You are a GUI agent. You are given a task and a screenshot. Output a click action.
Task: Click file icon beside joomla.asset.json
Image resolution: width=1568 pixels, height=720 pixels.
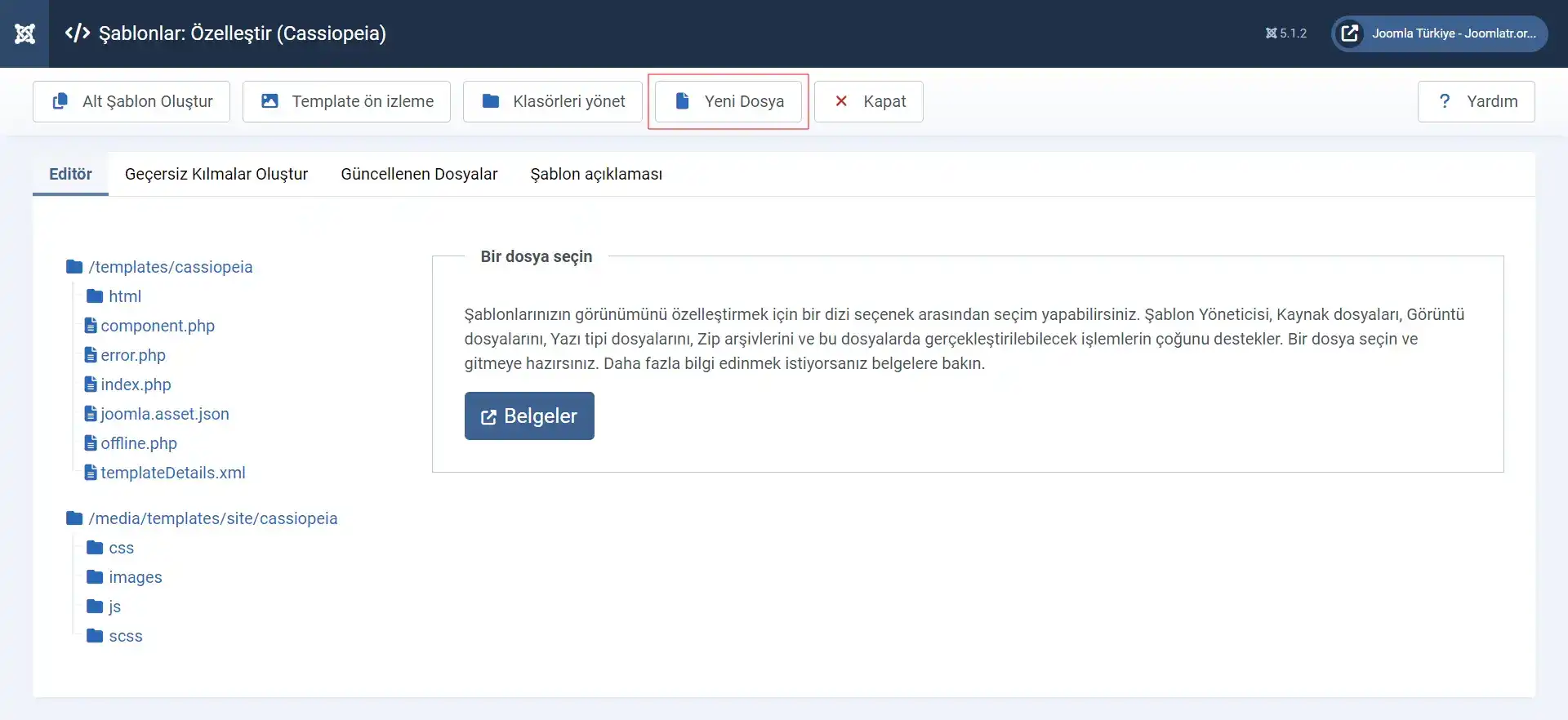click(91, 414)
